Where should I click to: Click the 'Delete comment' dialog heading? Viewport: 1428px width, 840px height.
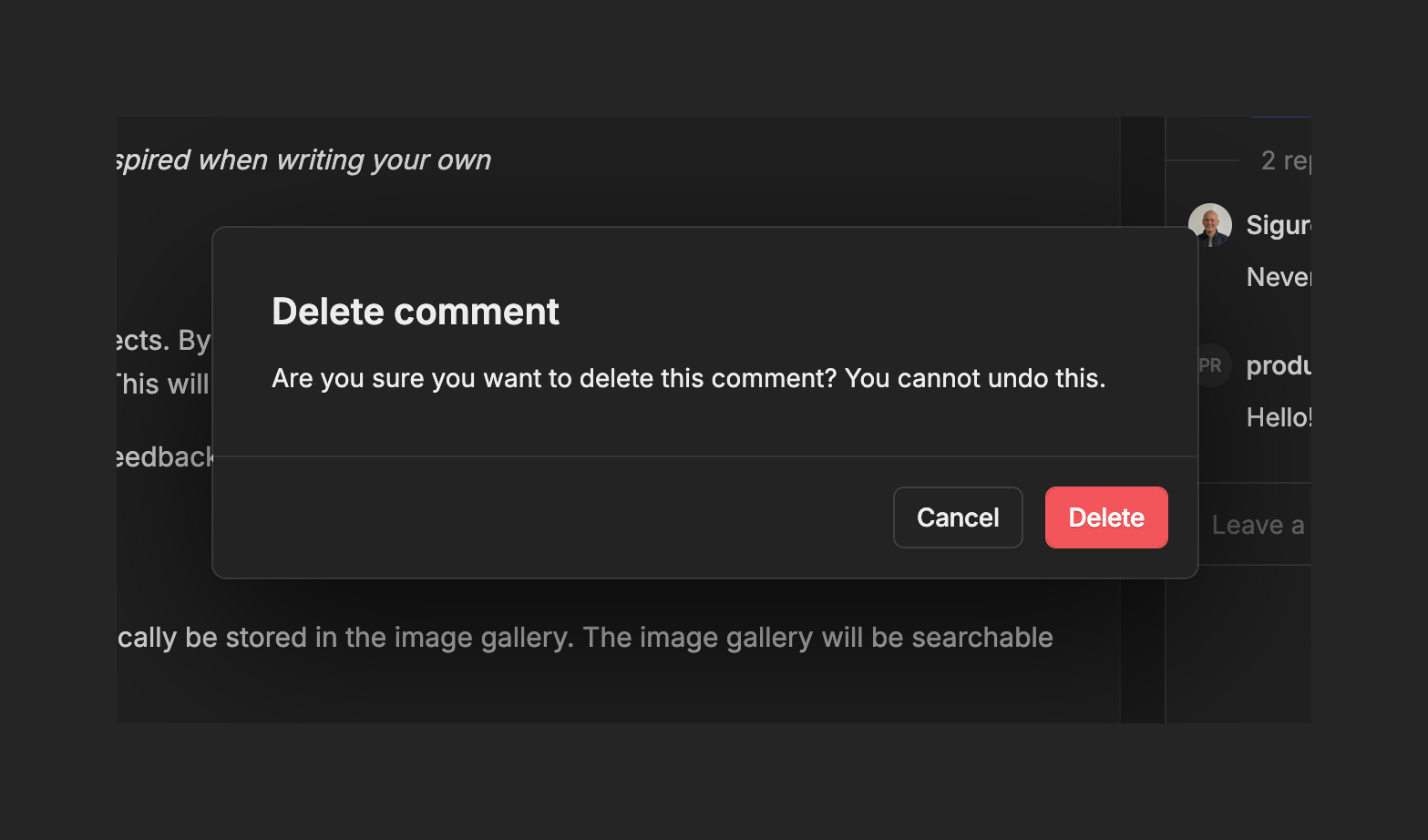(415, 312)
